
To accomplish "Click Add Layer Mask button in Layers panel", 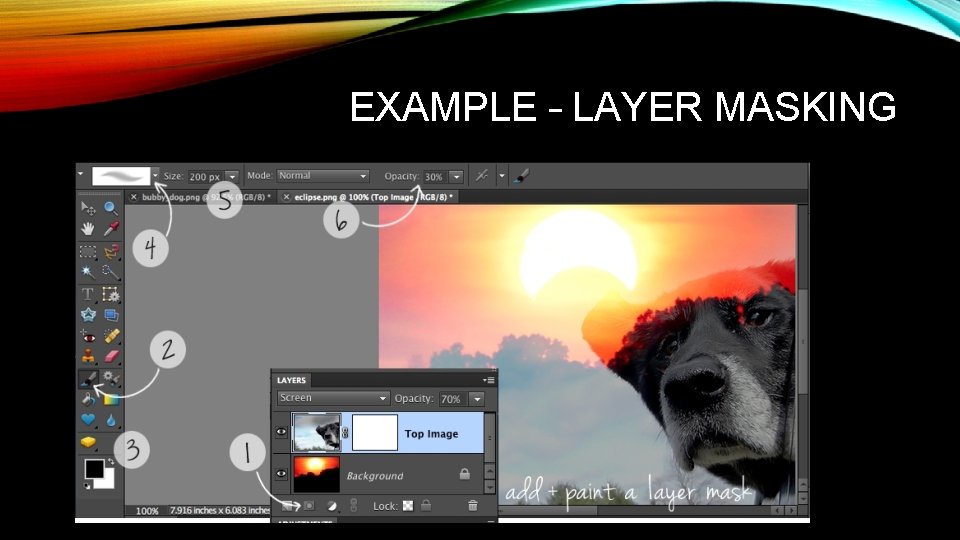I will (x=309, y=506).
